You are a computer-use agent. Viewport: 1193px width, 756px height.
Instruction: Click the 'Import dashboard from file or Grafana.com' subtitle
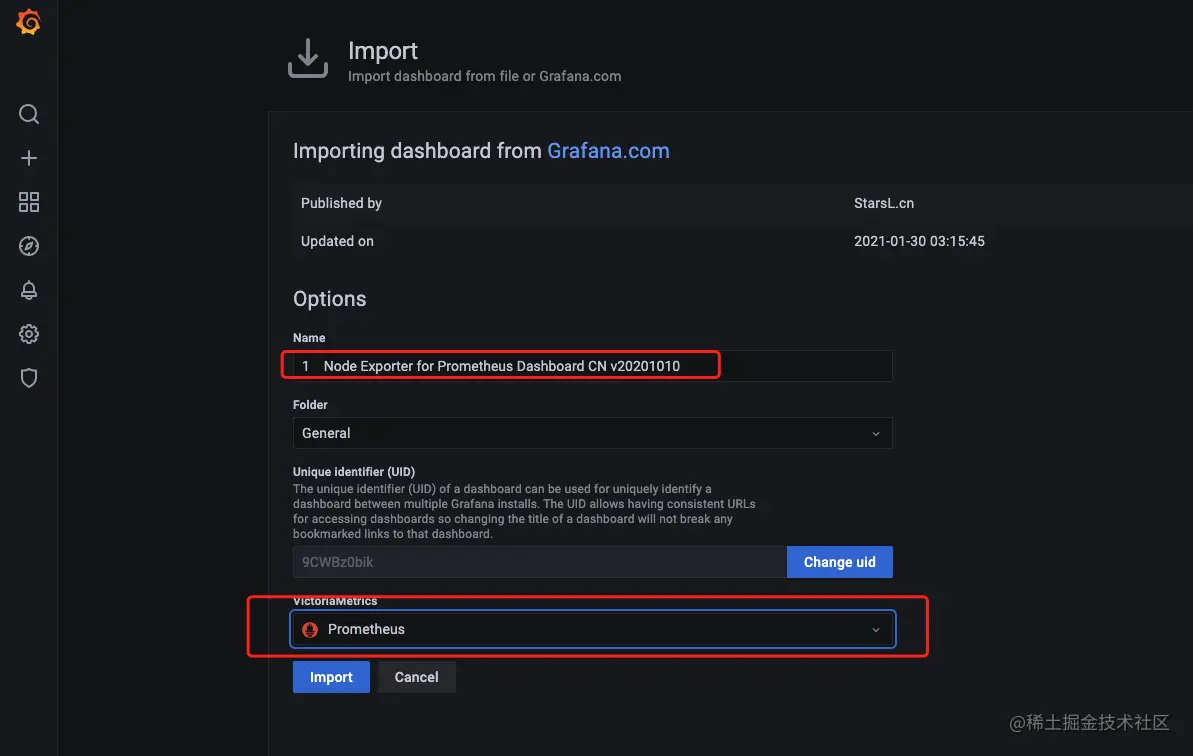tap(485, 76)
